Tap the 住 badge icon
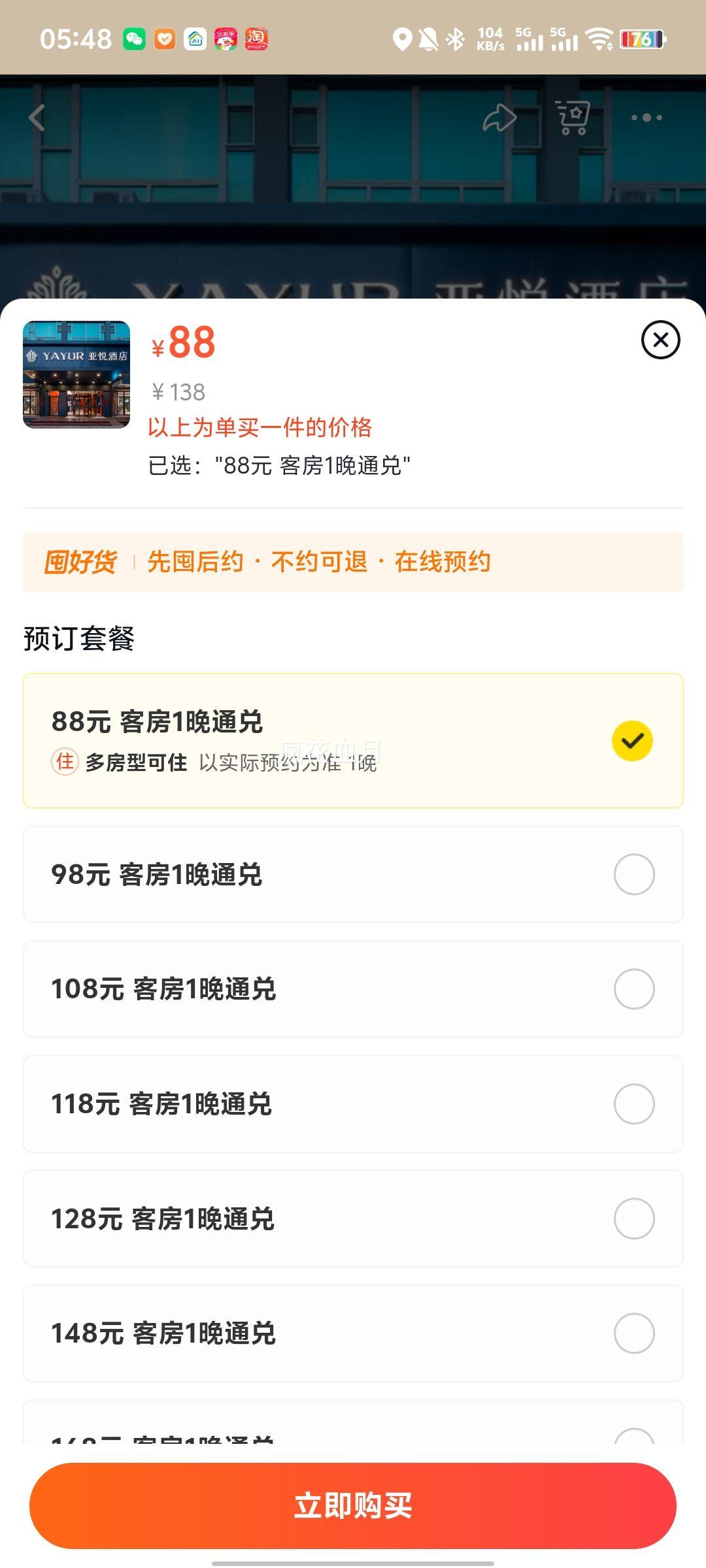 (65, 762)
